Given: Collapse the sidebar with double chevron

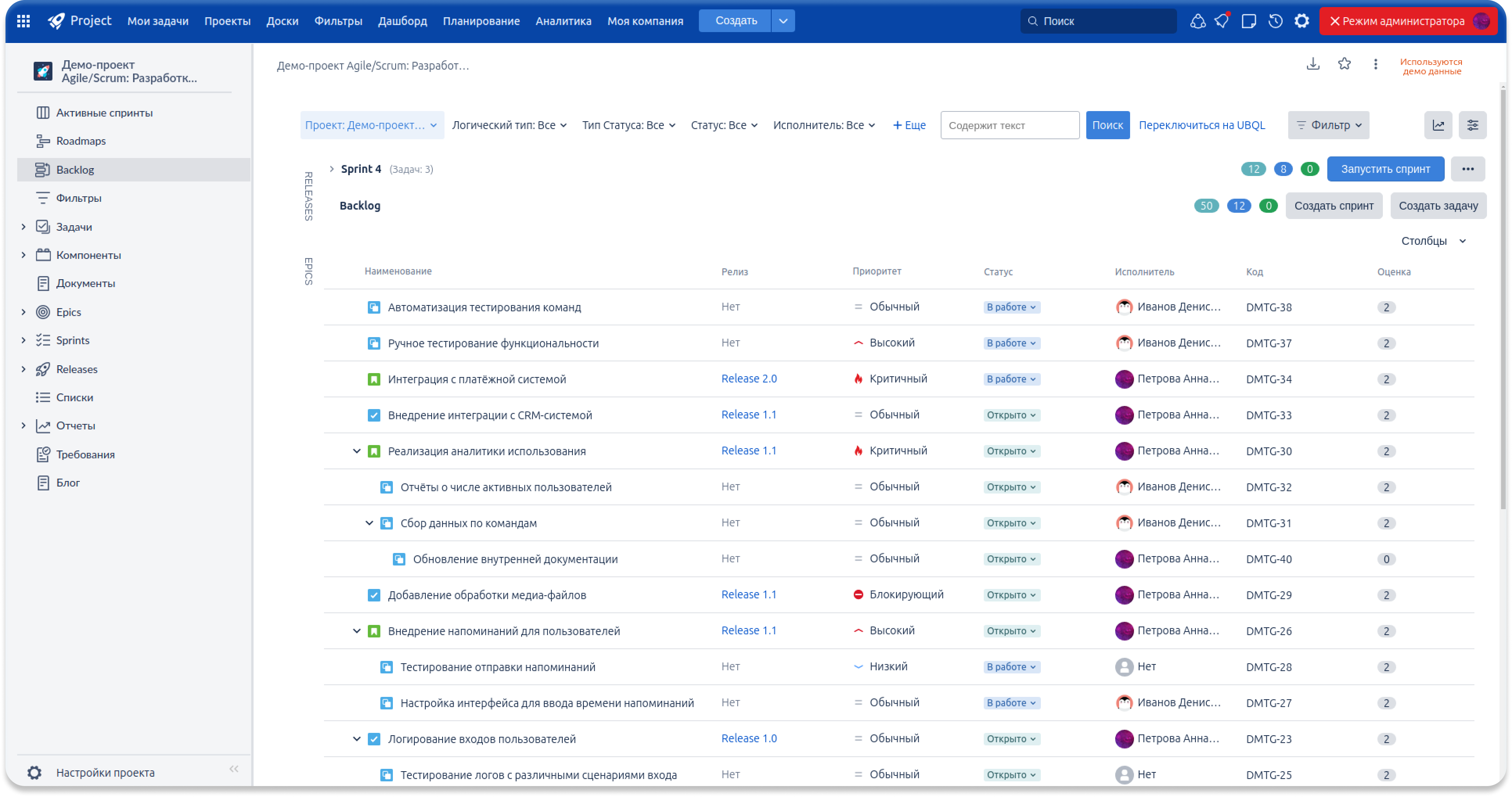Looking at the screenshot, I should (x=234, y=768).
